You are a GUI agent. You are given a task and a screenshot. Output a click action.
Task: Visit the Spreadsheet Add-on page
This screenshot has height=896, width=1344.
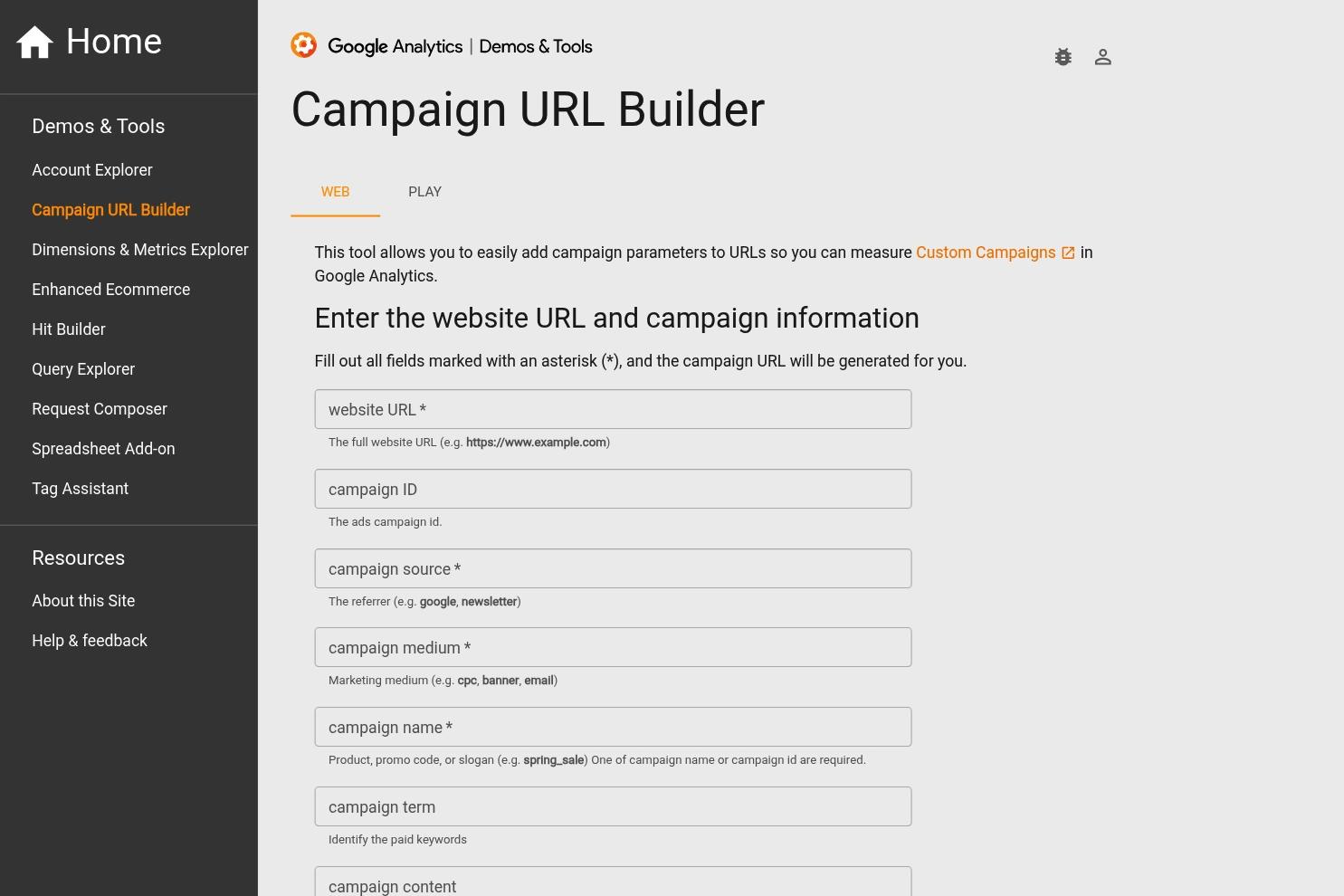pyautogui.click(x=103, y=449)
